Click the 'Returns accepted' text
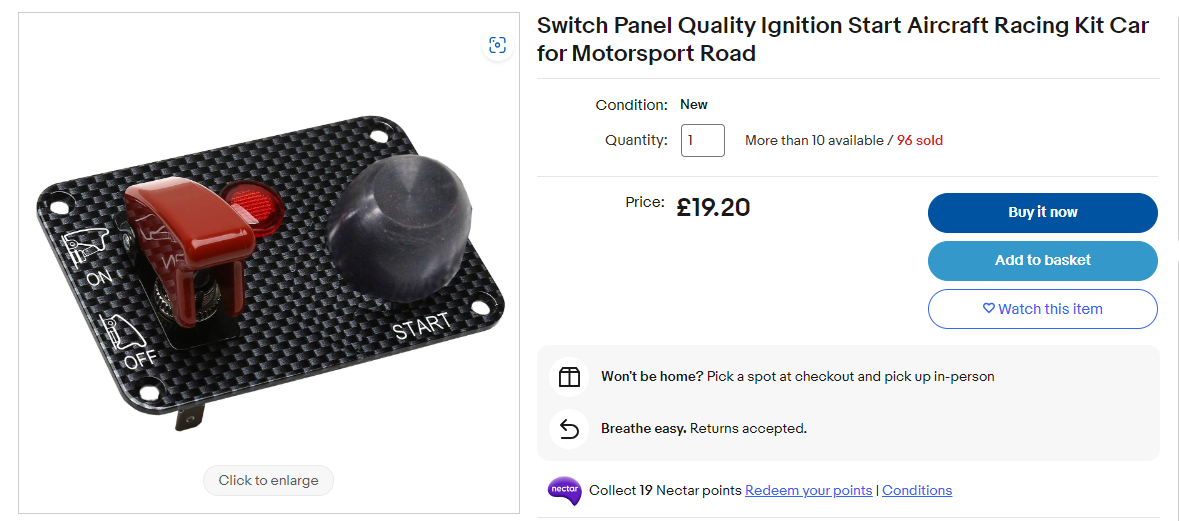Screen dimensions: 1179x521 (x=748, y=429)
